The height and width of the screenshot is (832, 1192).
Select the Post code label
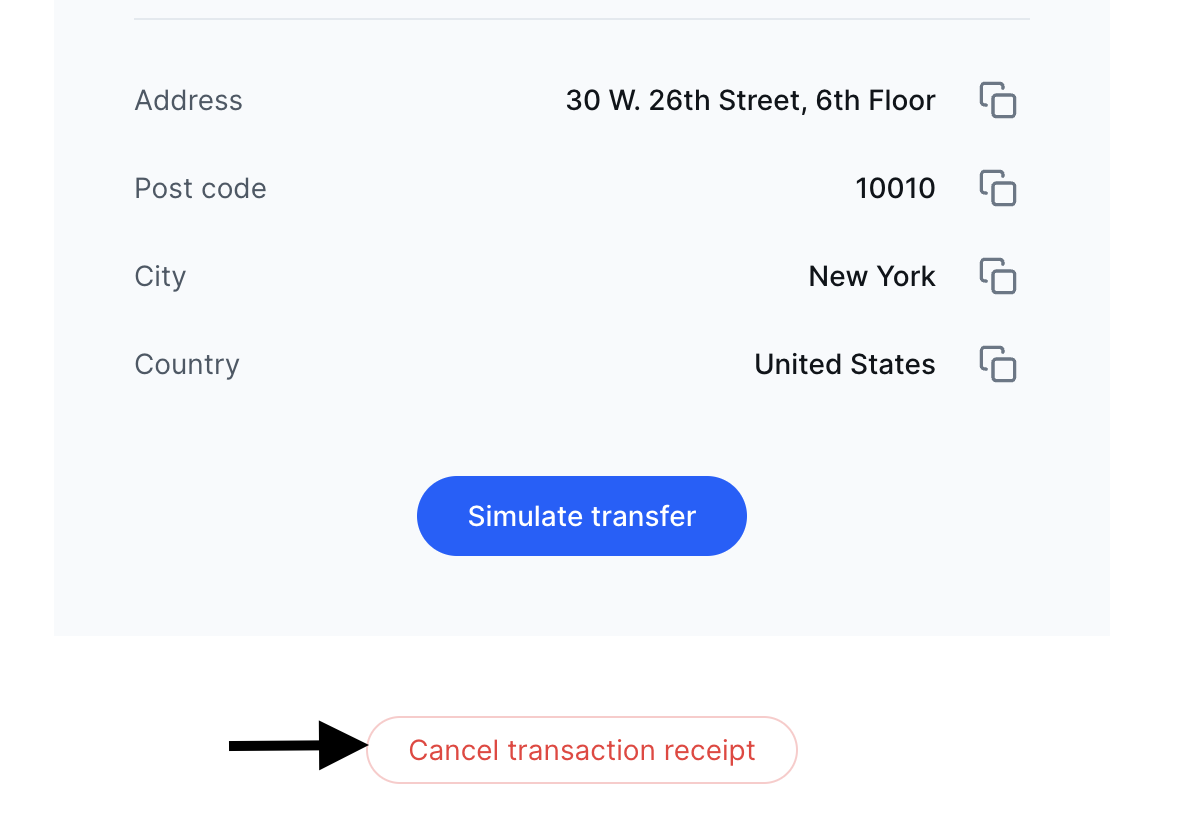200,188
